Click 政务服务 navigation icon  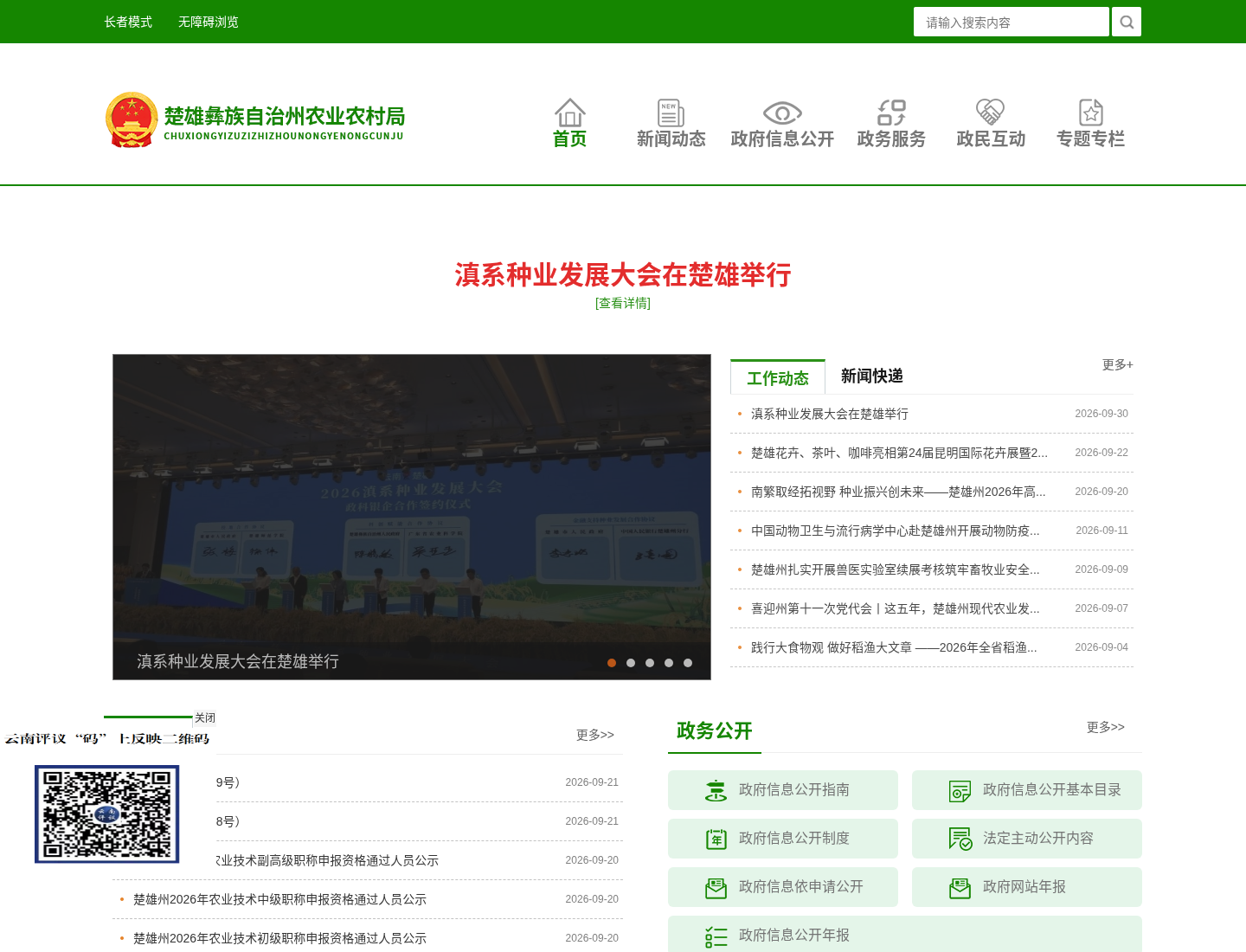pos(891,113)
